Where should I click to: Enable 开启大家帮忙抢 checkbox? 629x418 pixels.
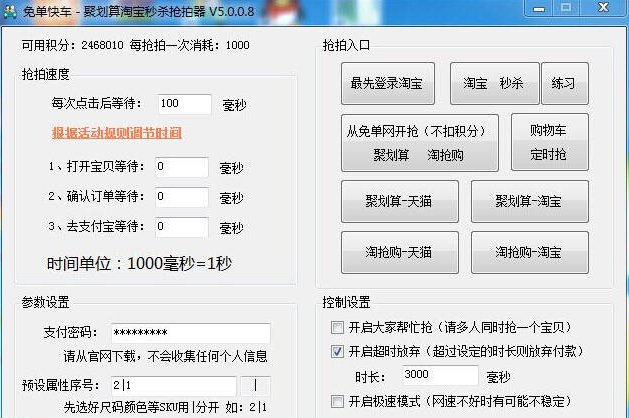coord(337,327)
